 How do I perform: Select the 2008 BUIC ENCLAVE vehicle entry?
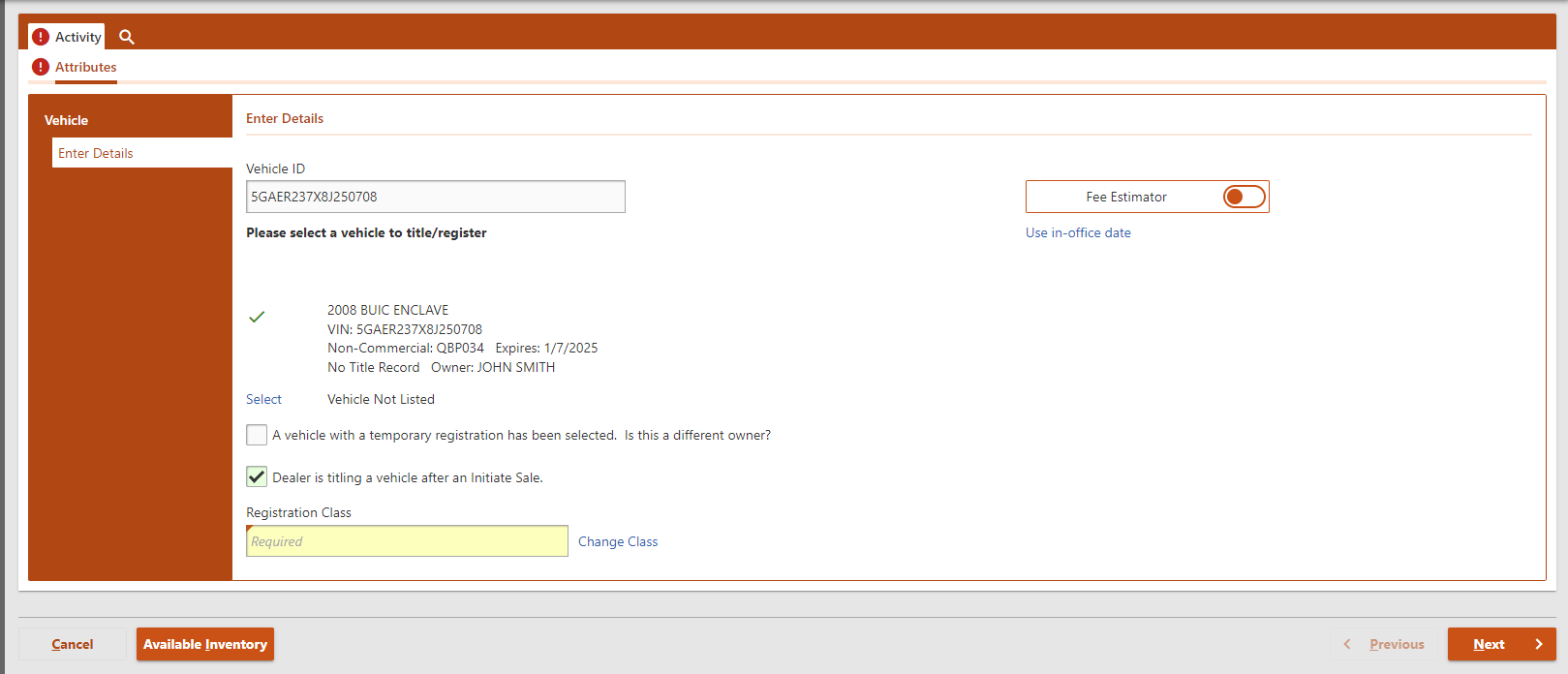pos(387,310)
